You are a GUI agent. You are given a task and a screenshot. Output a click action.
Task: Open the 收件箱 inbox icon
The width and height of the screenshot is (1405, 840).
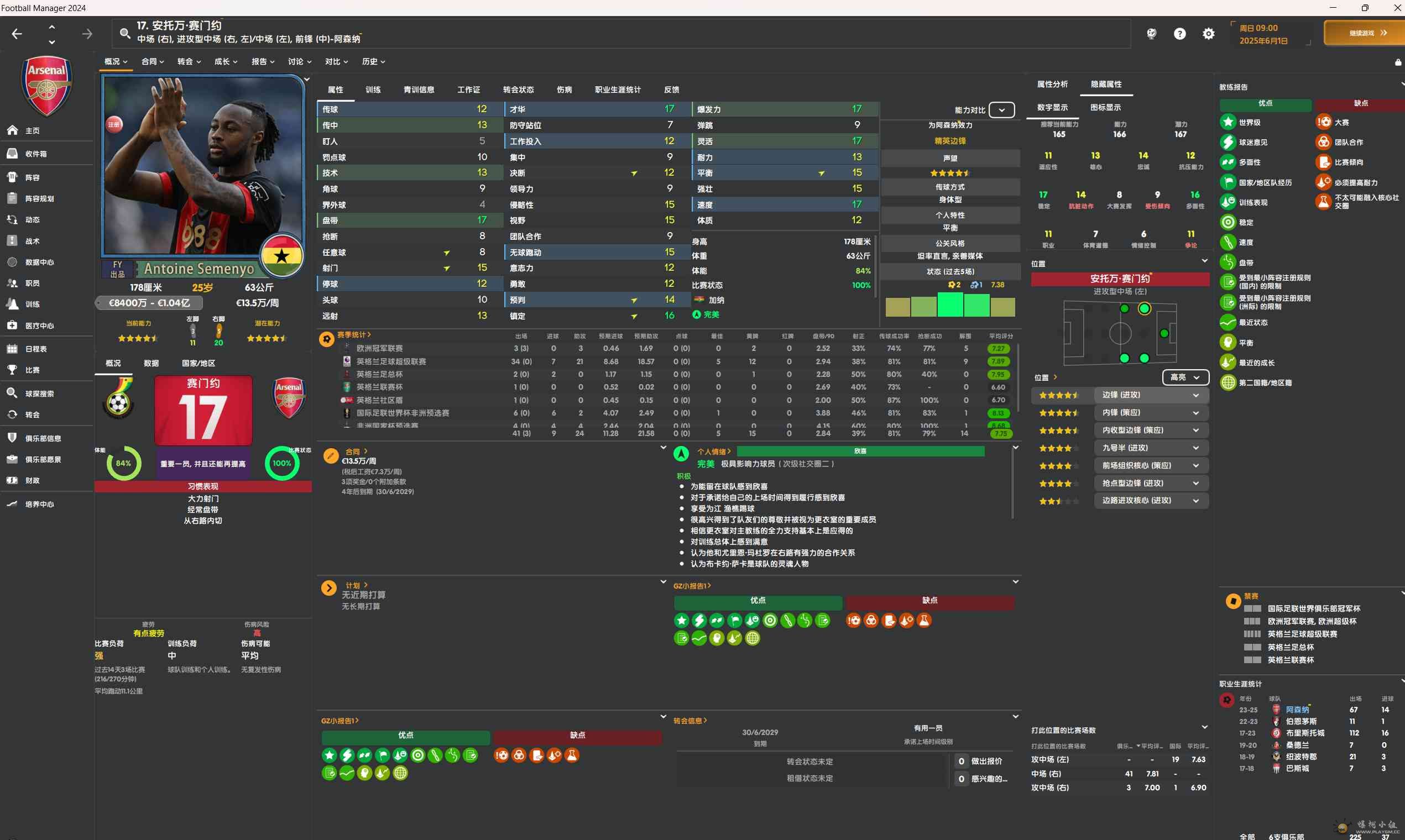[x=13, y=154]
